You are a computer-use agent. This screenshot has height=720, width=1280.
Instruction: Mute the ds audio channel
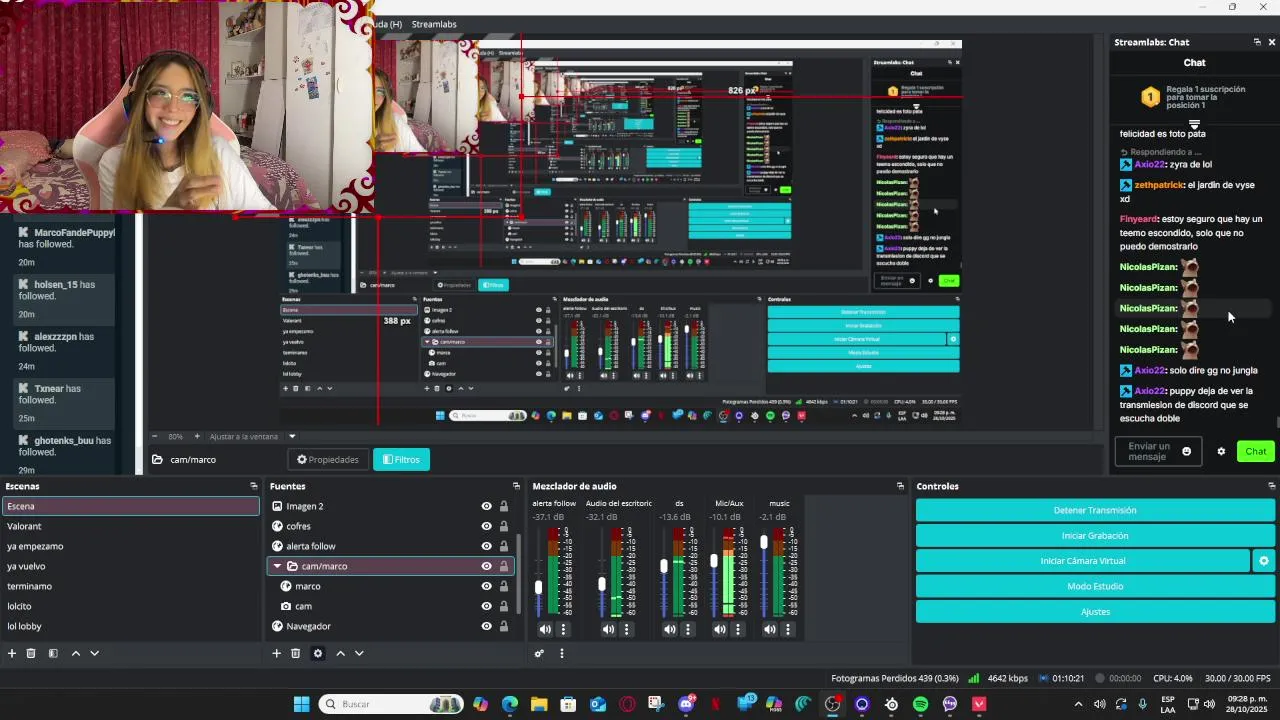pos(670,629)
